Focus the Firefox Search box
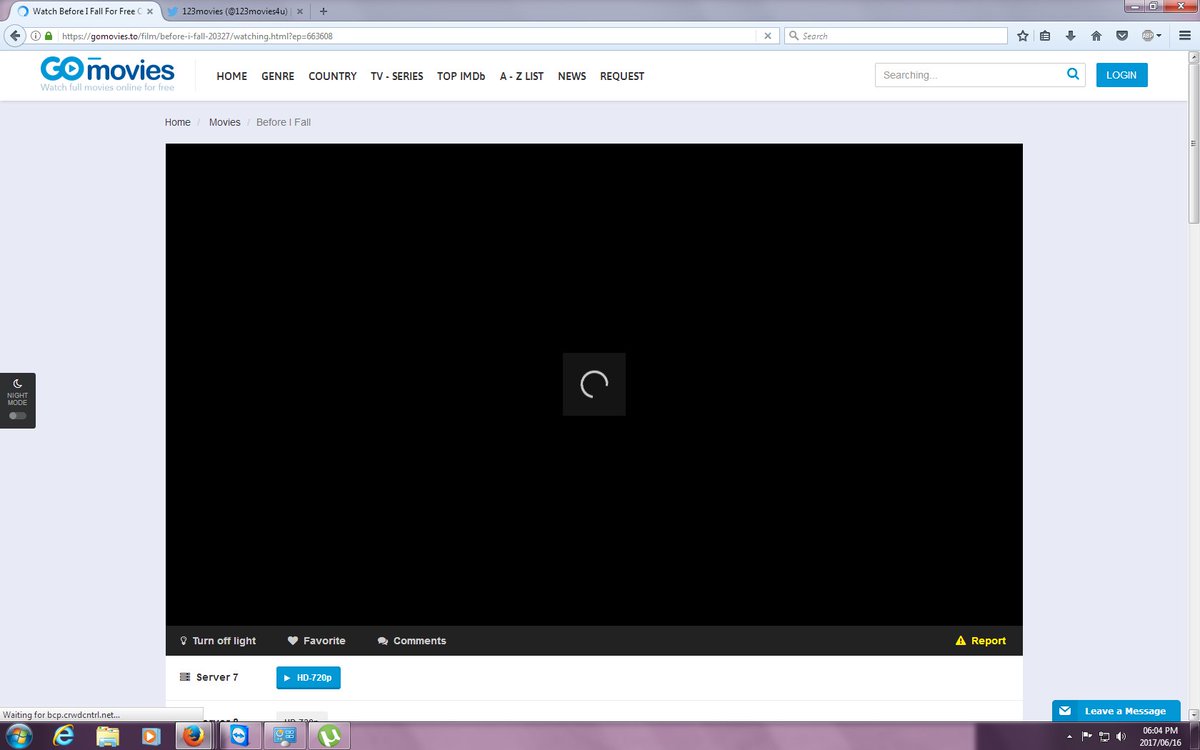The image size is (1200, 750). [x=895, y=36]
